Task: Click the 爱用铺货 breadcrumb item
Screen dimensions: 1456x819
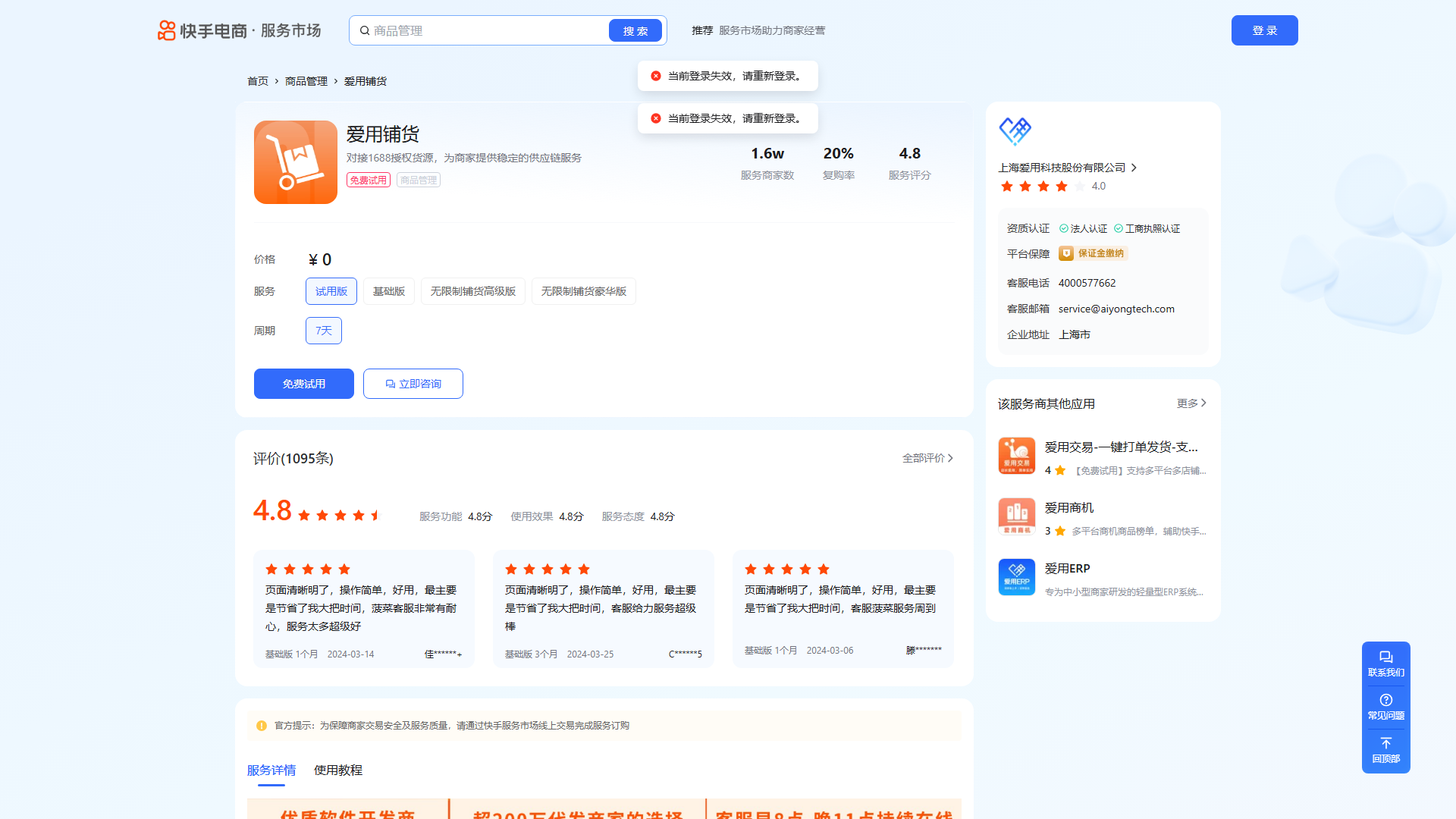Action: click(x=366, y=81)
